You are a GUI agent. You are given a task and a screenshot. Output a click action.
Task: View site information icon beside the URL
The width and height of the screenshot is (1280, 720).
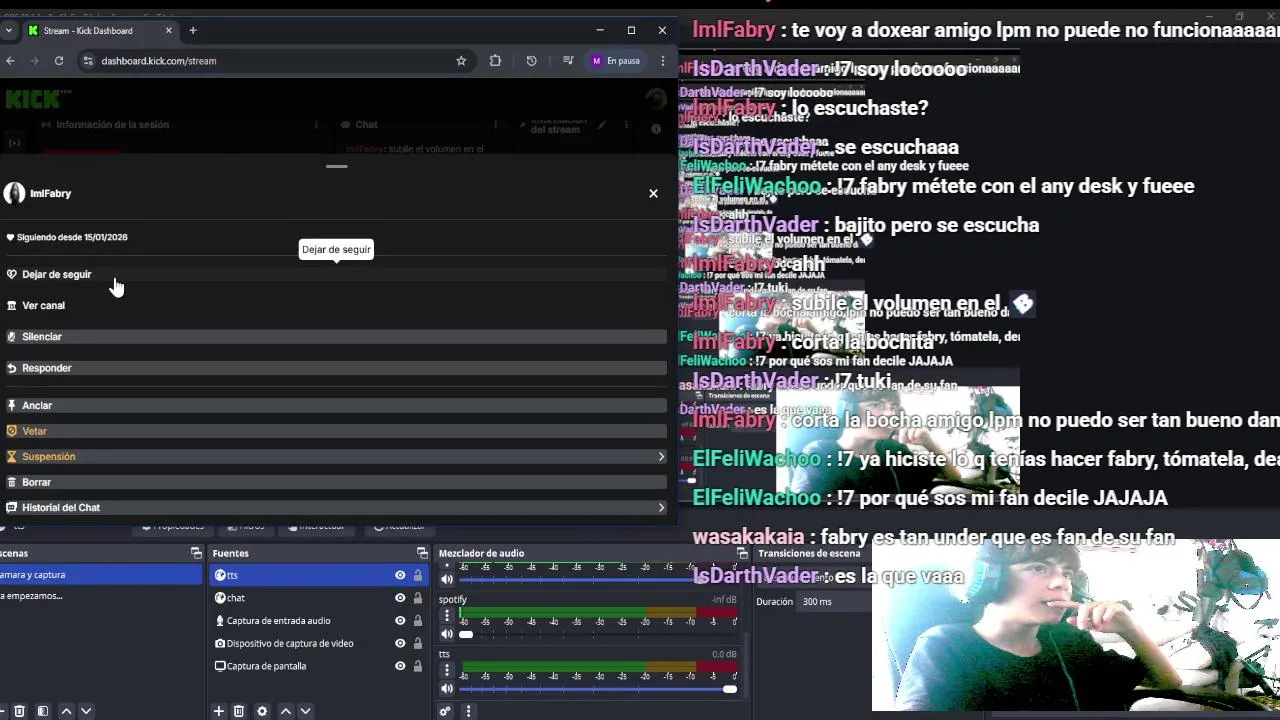point(88,61)
